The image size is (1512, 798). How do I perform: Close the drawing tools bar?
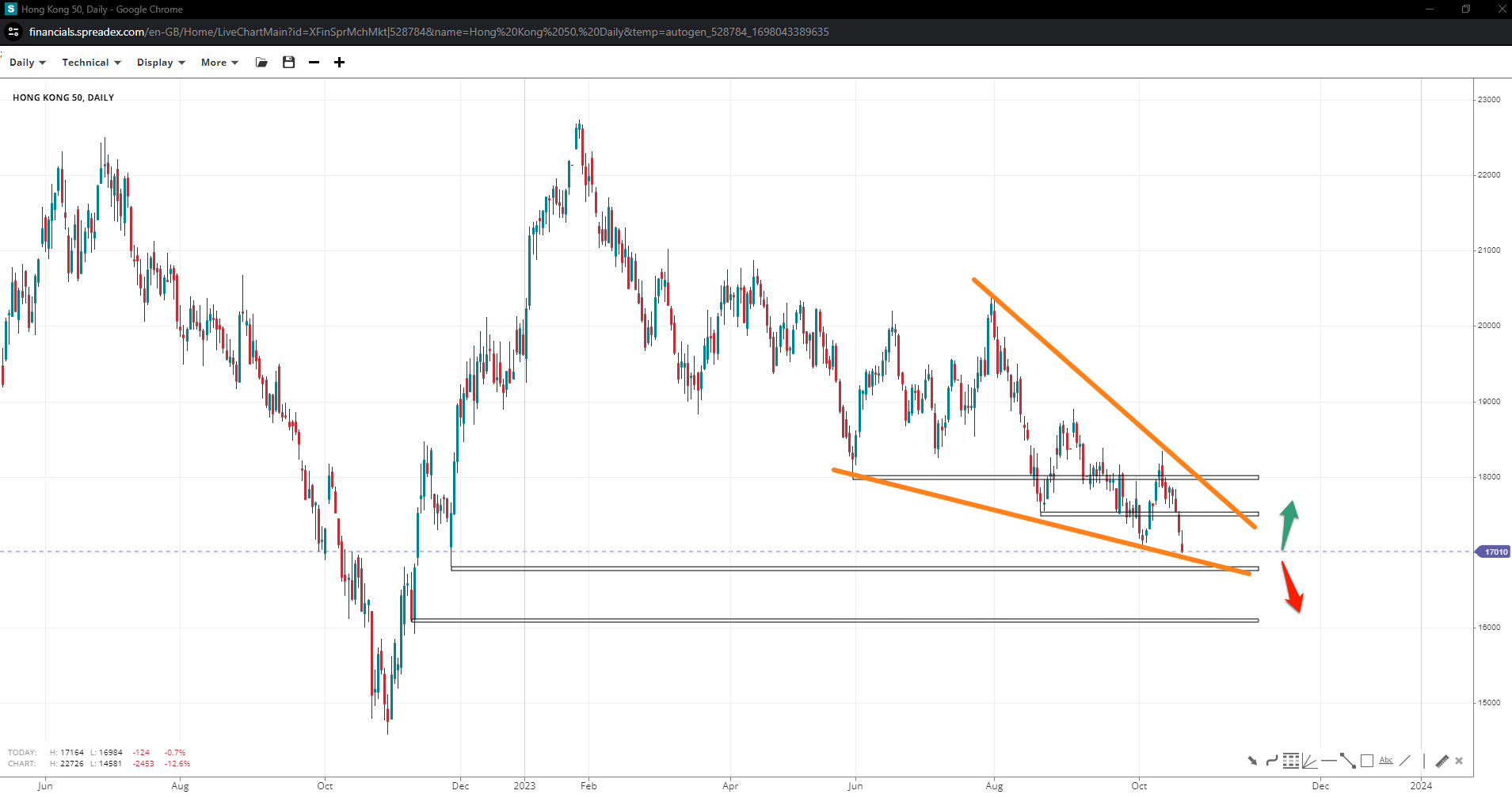1459,761
